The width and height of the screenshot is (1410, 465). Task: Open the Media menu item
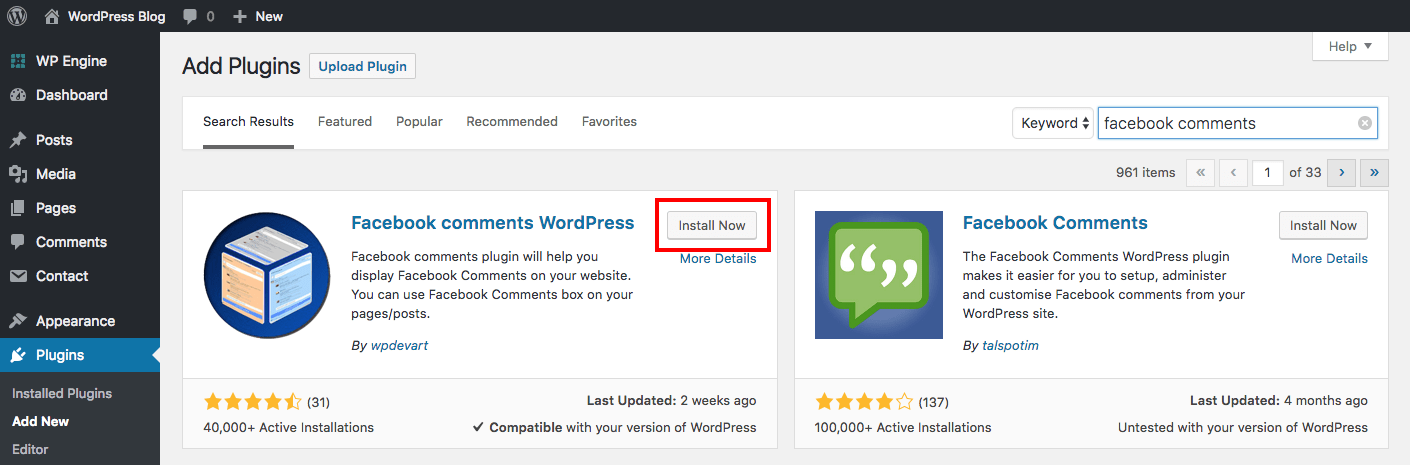pos(80,174)
